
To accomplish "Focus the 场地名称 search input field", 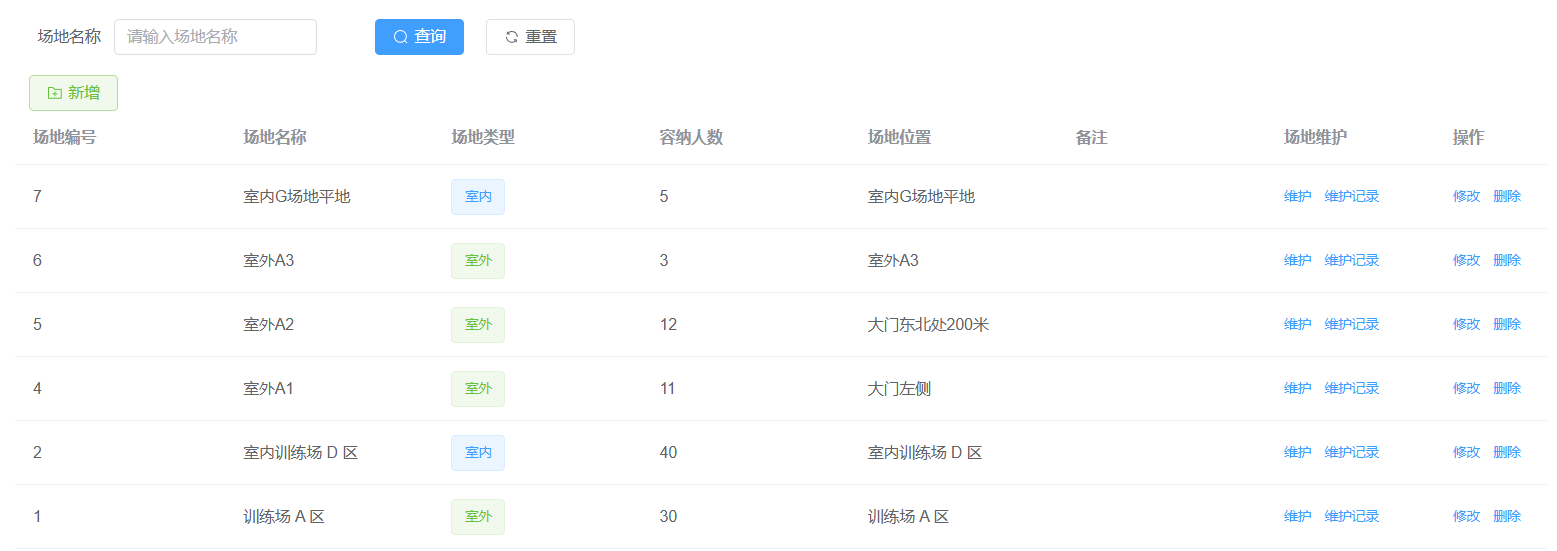I will 215,37.
